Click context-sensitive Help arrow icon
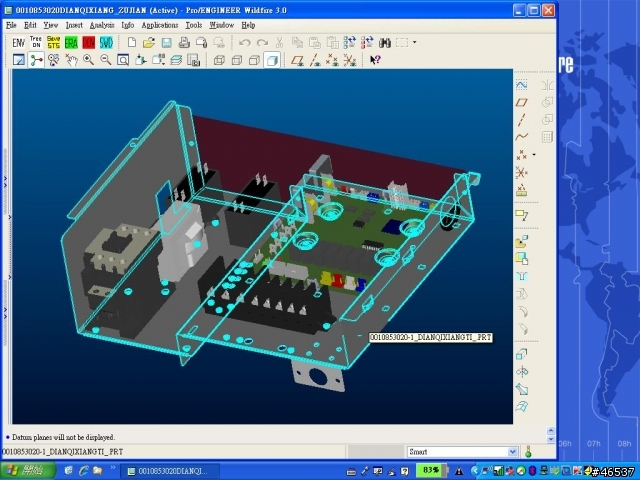Image resolution: width=640 pixels, height=480 pixels. pos(375,60)
